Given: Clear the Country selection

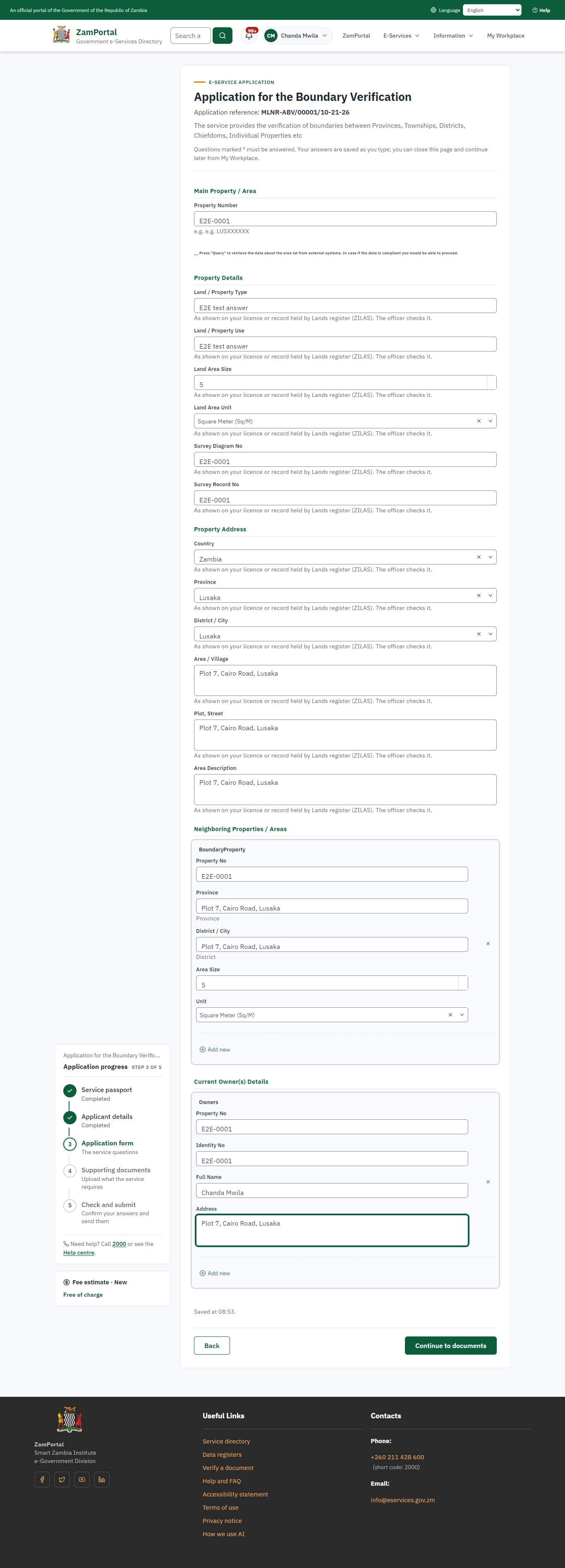Looking at the screenshot, I should (x=479, y=556).
